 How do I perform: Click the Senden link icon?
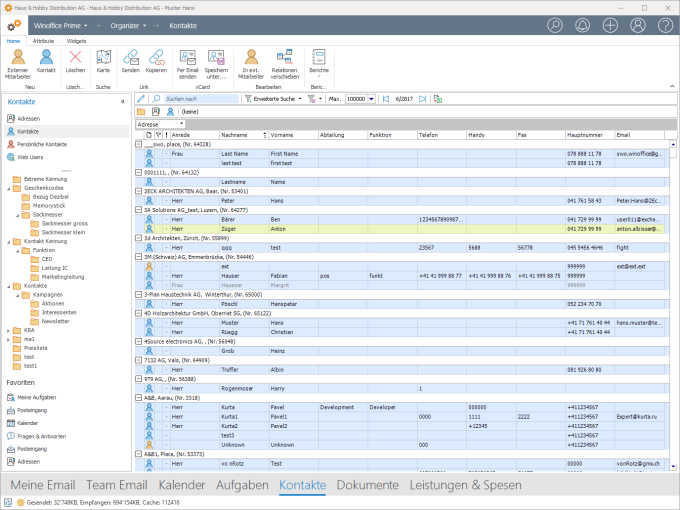click(x=131, y=61)
